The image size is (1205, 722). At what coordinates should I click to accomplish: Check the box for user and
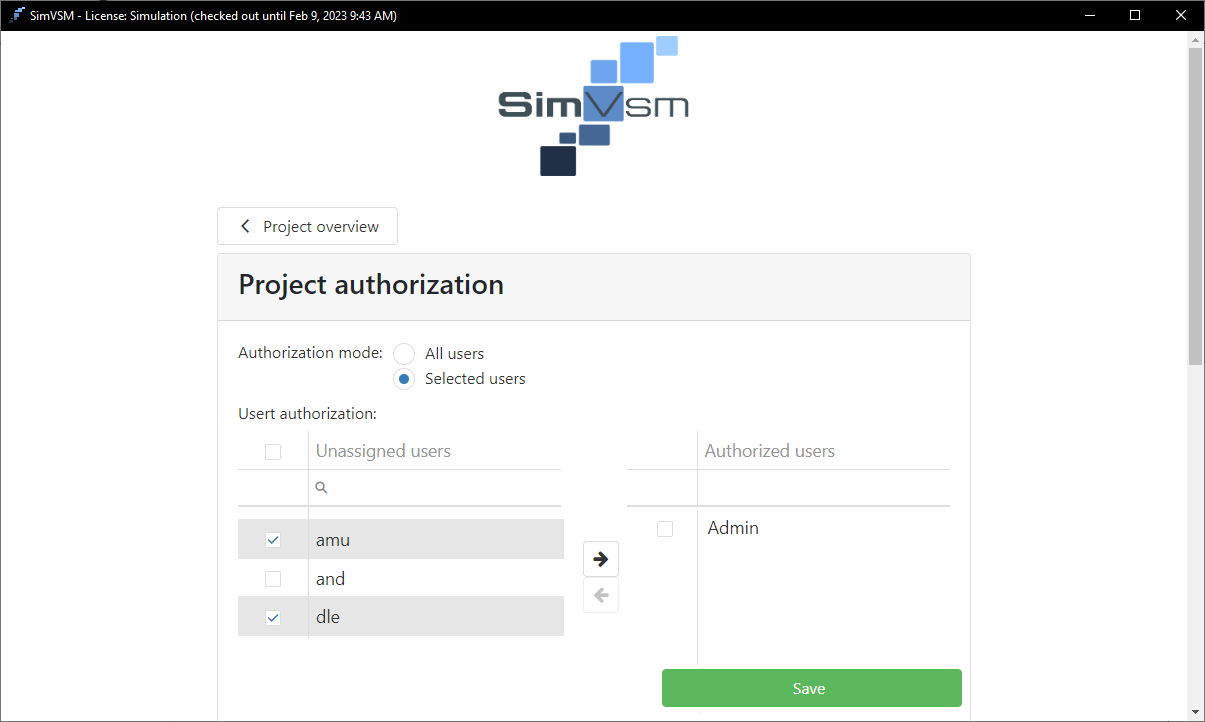coord(273,579)
